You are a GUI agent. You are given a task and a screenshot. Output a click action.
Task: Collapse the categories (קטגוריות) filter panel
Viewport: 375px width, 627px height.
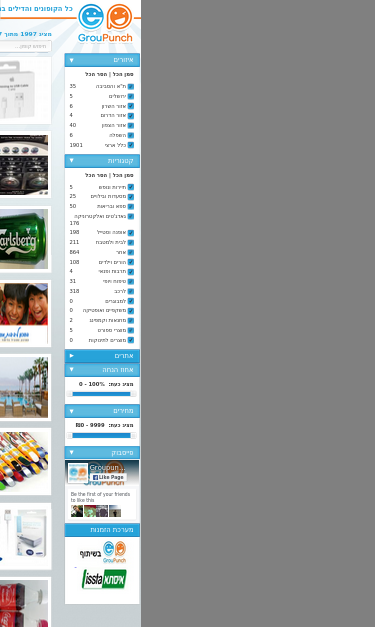click(102, 161)
